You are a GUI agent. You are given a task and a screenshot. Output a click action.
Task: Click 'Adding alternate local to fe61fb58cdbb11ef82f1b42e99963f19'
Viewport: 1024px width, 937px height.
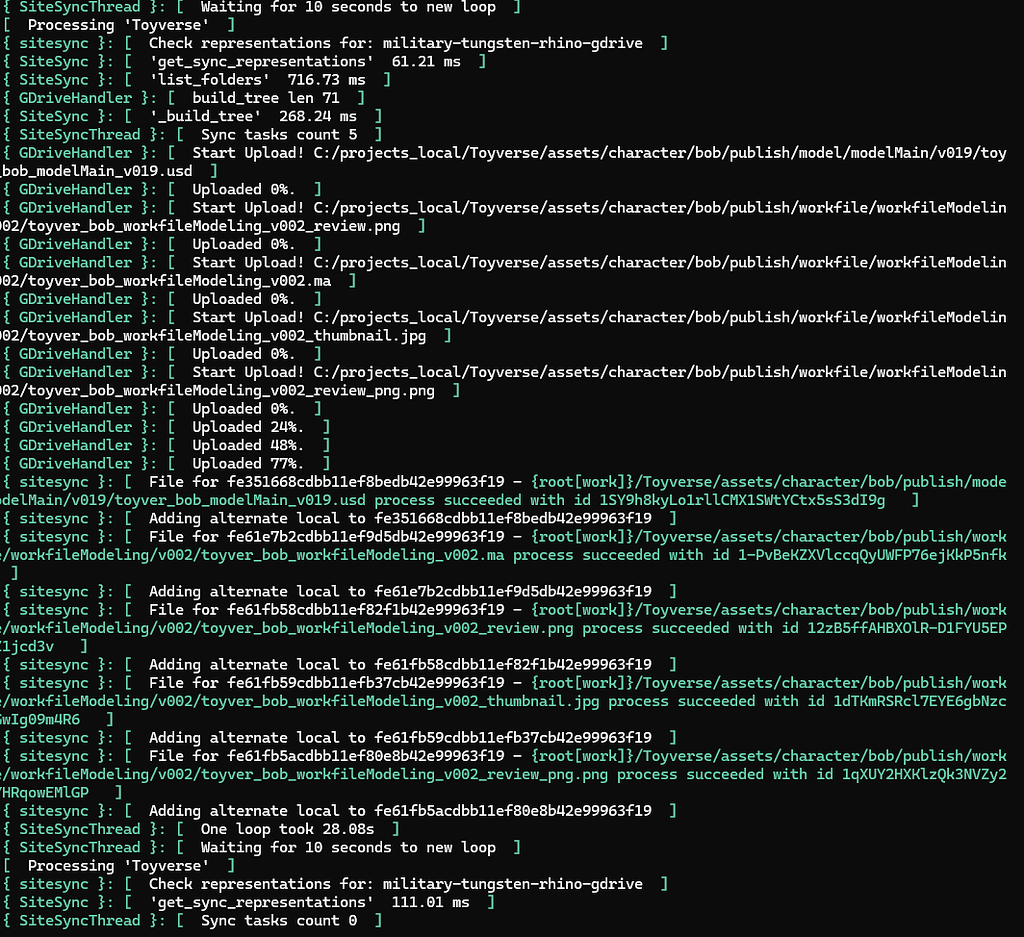(400, 664)
